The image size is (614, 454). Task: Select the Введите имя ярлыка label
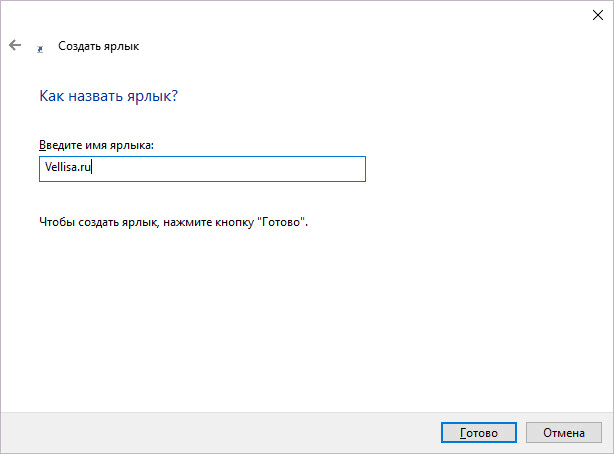[96, 145]
